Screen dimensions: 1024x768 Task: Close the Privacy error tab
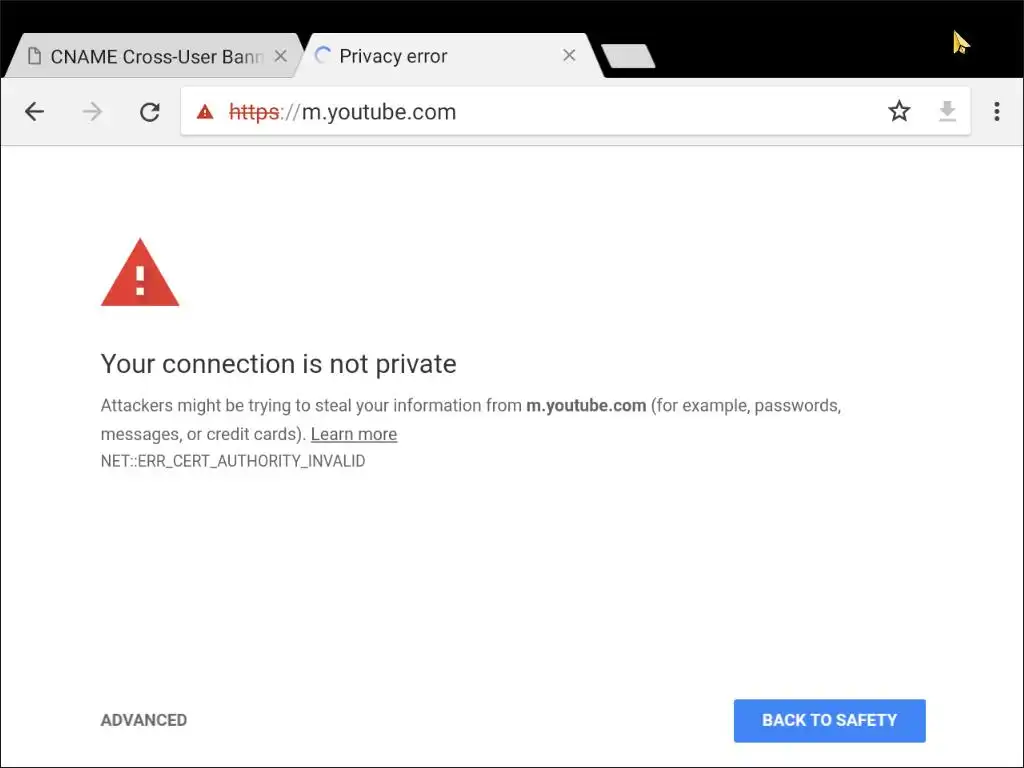tap(569, 56)
